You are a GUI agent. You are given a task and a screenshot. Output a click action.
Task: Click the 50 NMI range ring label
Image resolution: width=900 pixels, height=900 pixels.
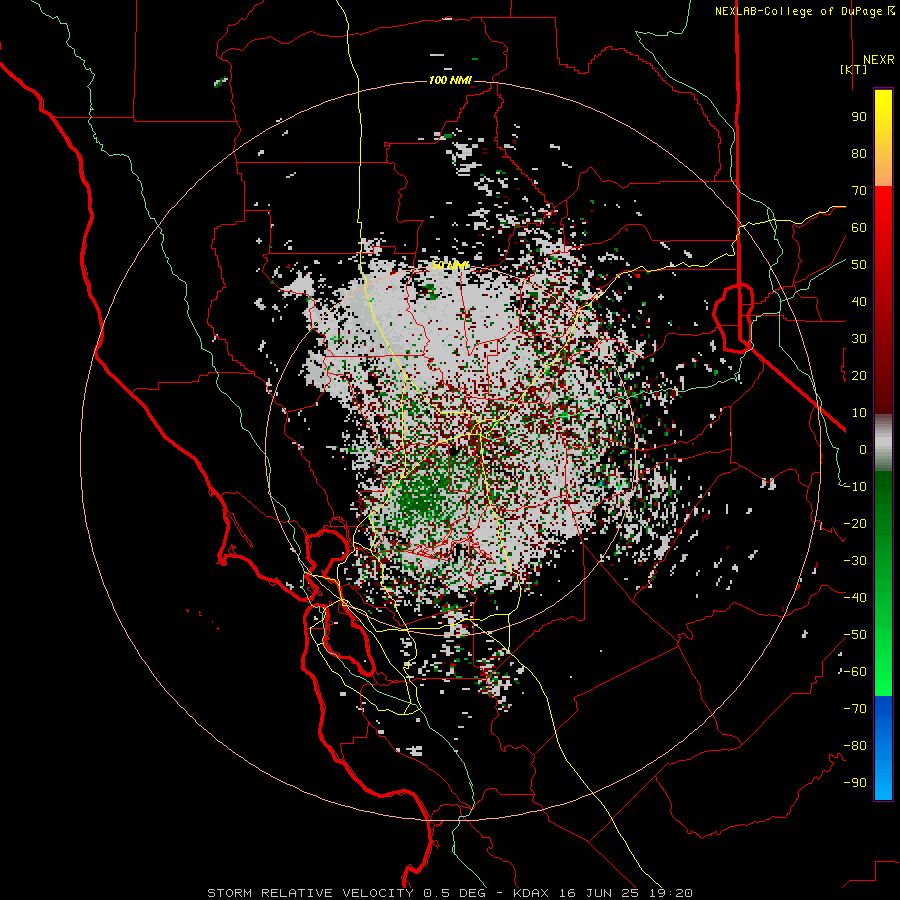pyautogui.click(x=450, y=265)
